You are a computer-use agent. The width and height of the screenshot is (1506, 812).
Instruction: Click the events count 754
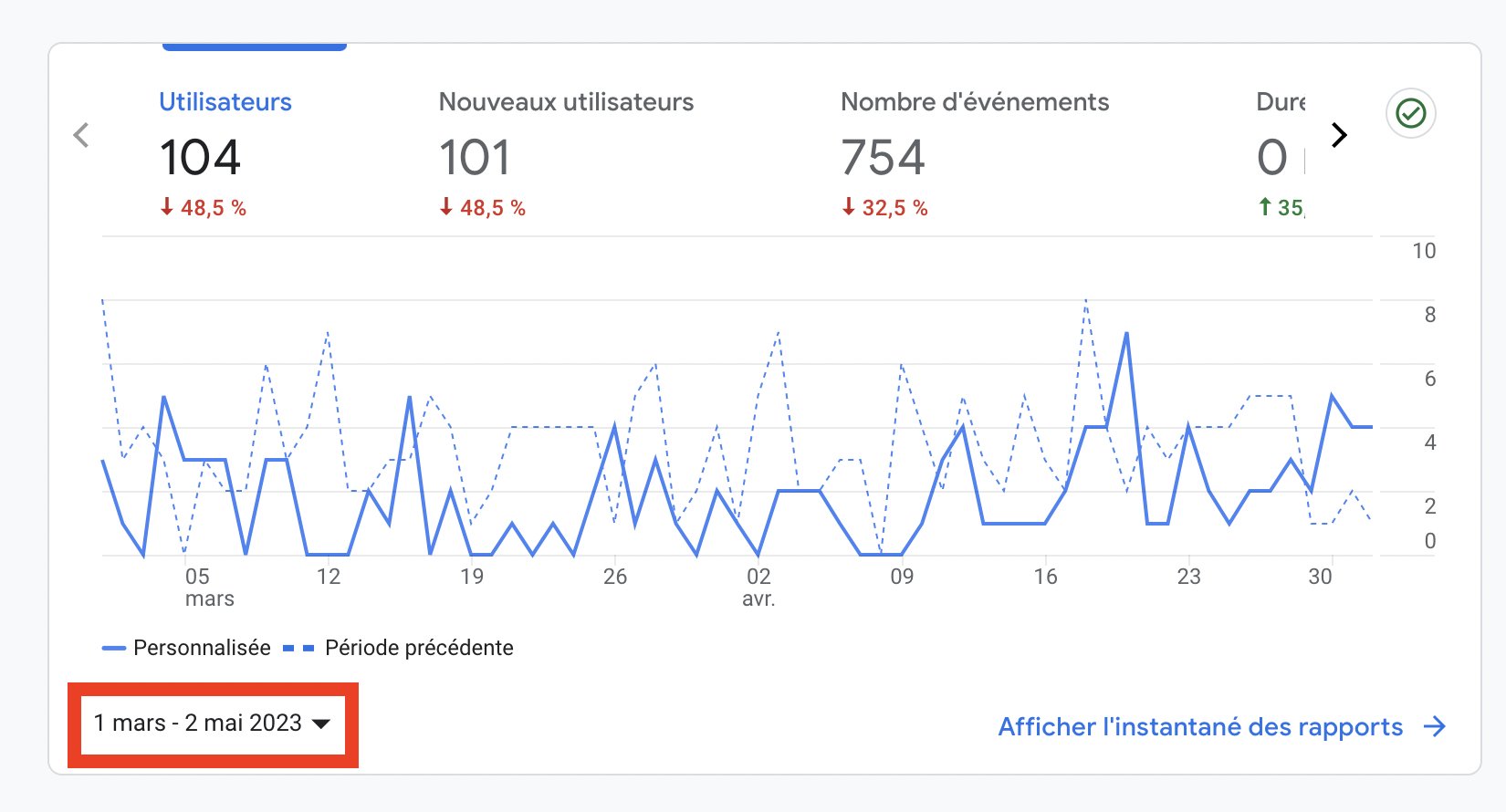(883, 157)
